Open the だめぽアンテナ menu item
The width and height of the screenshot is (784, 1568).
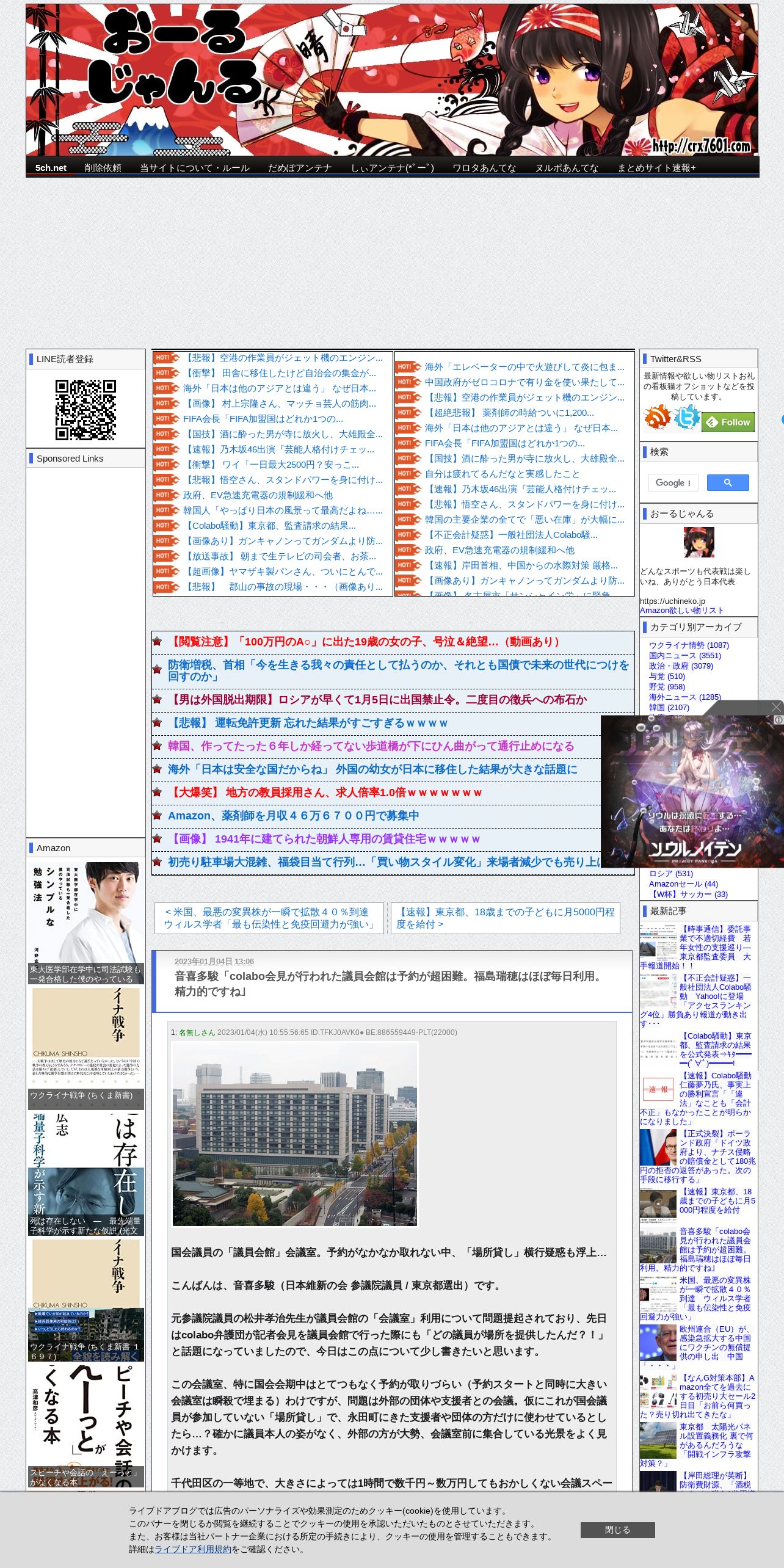(300, 168)
